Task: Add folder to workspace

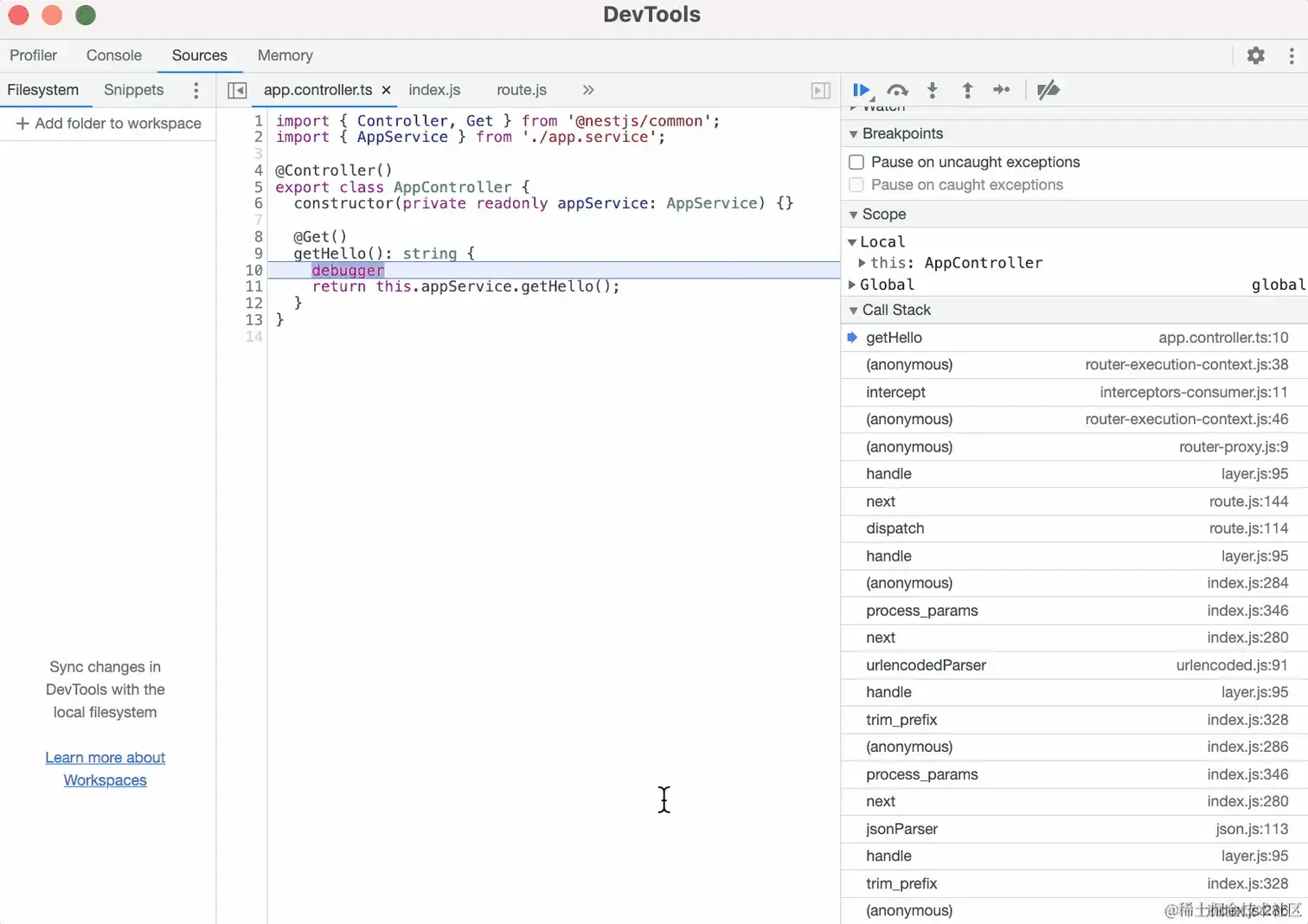Action: [109, 124]
